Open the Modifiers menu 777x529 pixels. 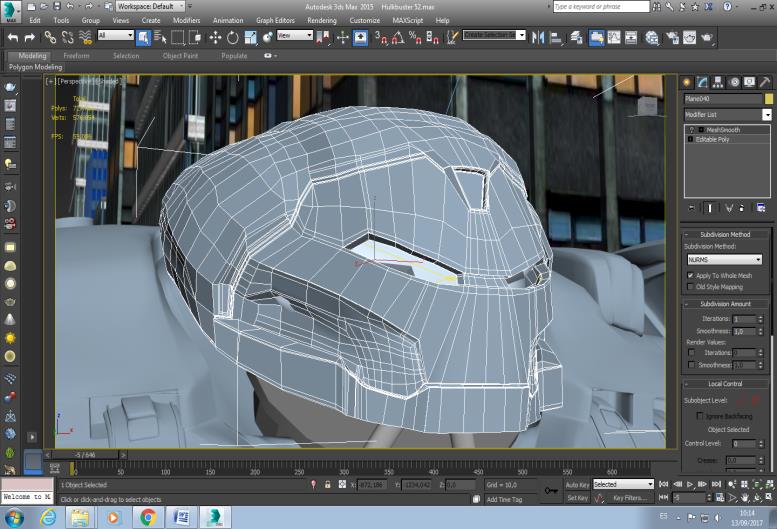click(x=186, y=20)
